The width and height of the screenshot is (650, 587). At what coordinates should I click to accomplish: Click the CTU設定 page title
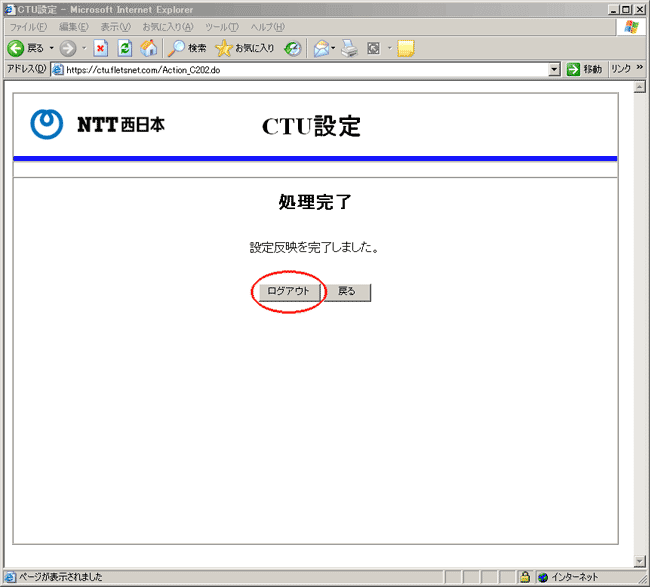(x=311, y=126)
